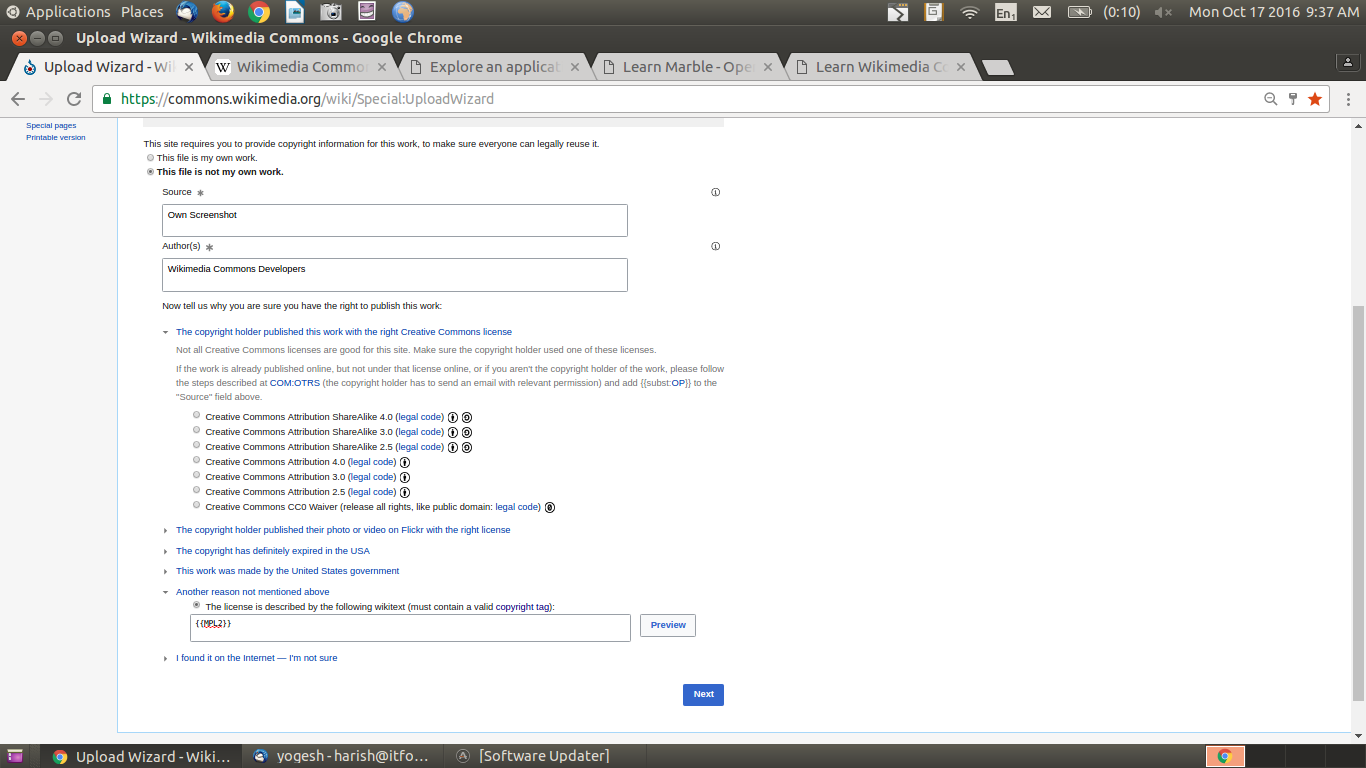The image size is (1366, 768).
Task: Click the Author(s) text field
Action: pos(395,275)
